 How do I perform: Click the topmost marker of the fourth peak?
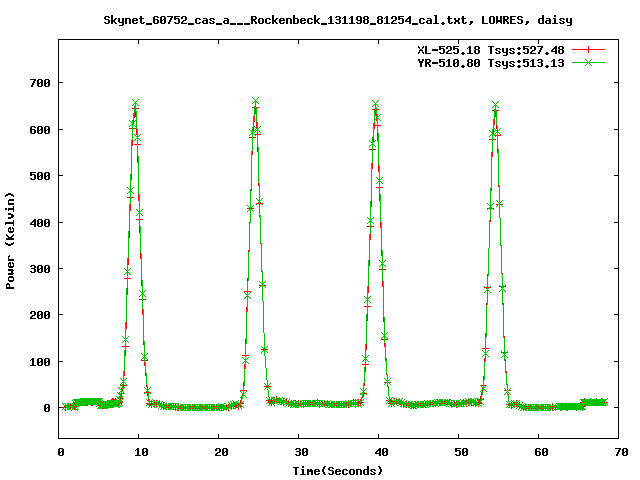point(496,105)
